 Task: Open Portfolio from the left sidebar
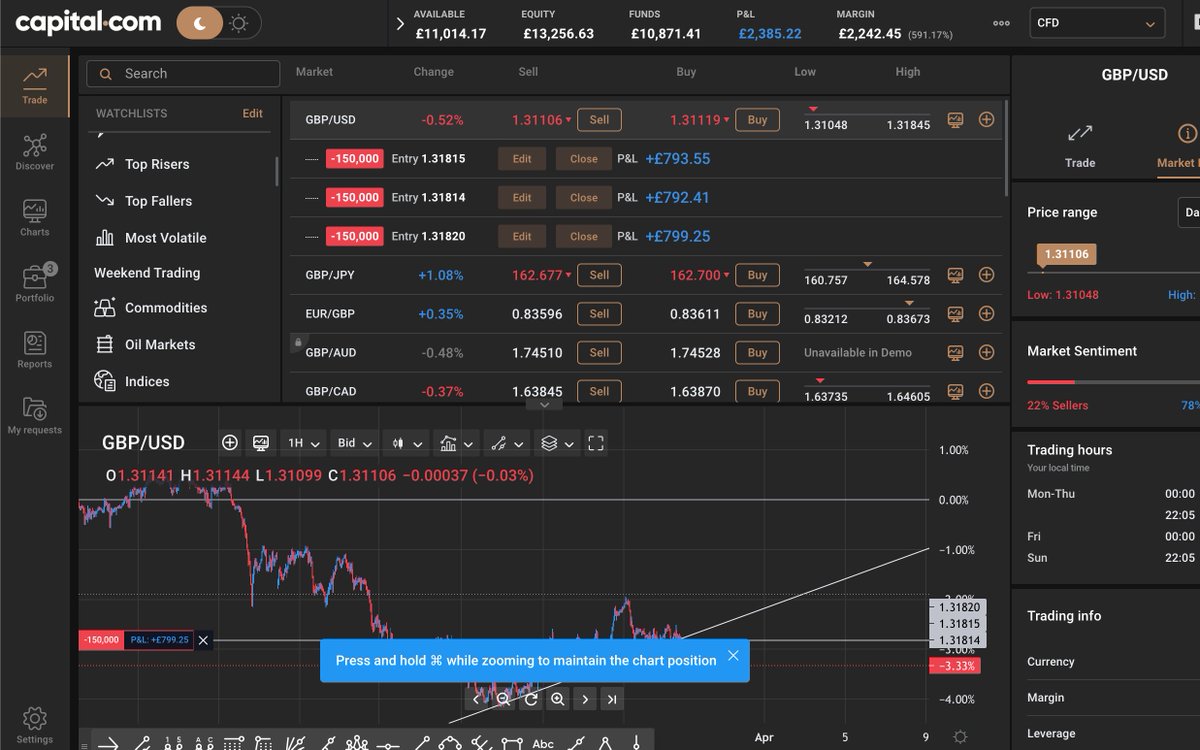34,278
